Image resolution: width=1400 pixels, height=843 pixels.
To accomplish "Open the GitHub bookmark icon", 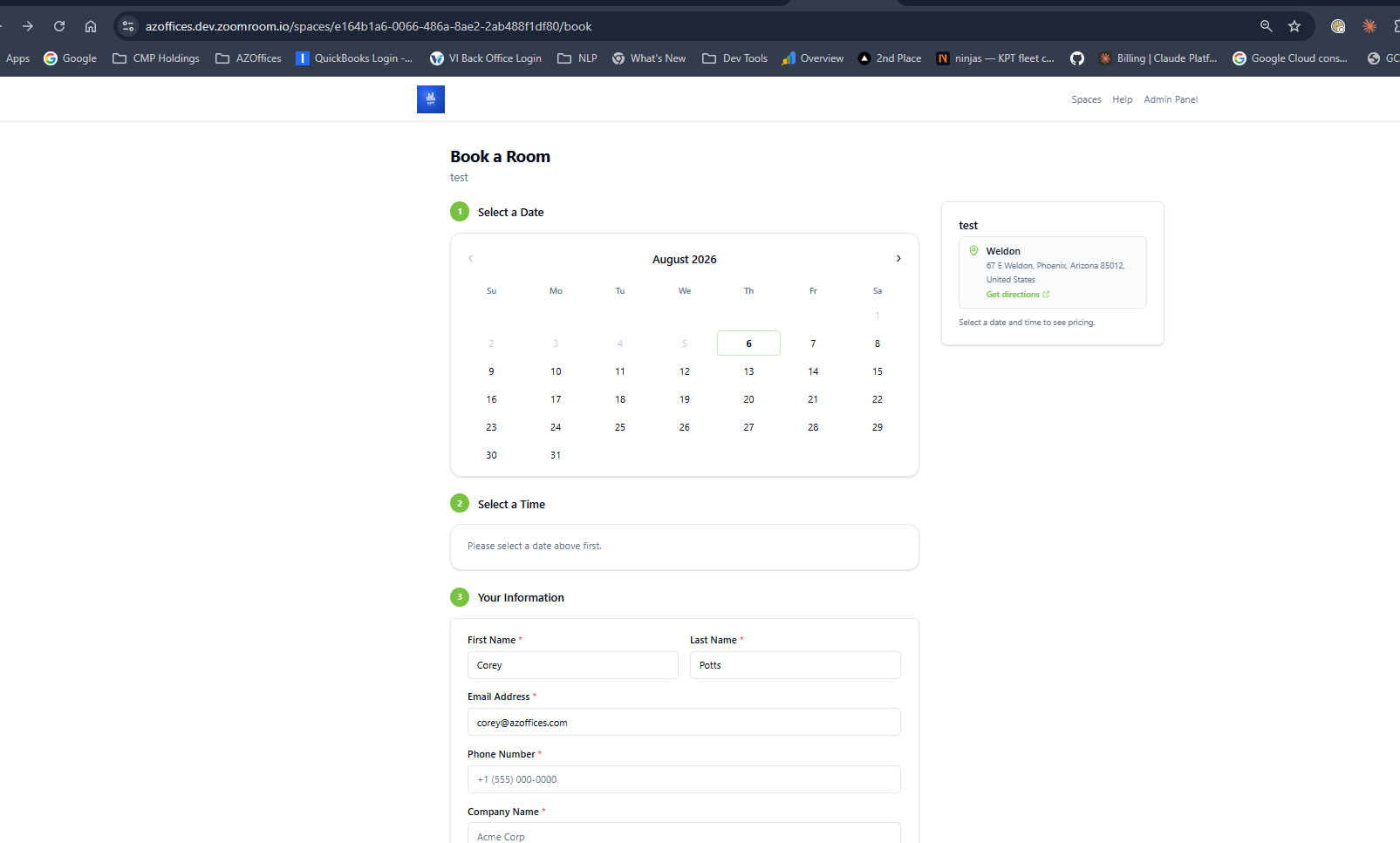I will [x=1077, y=58].
